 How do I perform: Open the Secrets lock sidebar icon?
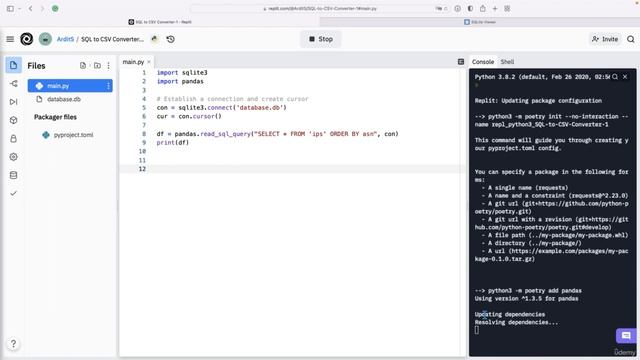[x=13, y=138]
